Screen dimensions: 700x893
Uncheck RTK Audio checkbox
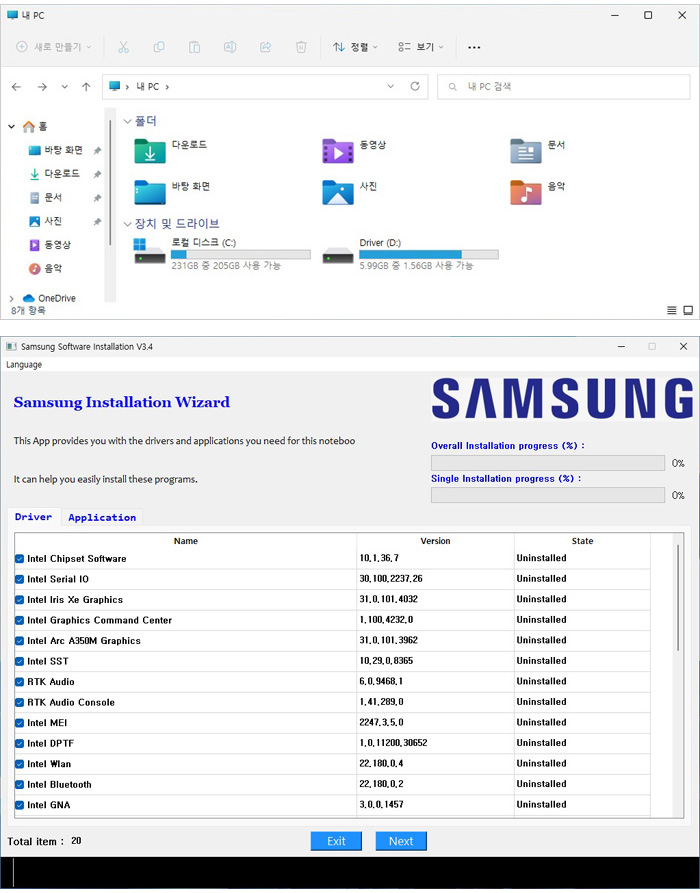(x=20, y=682)
